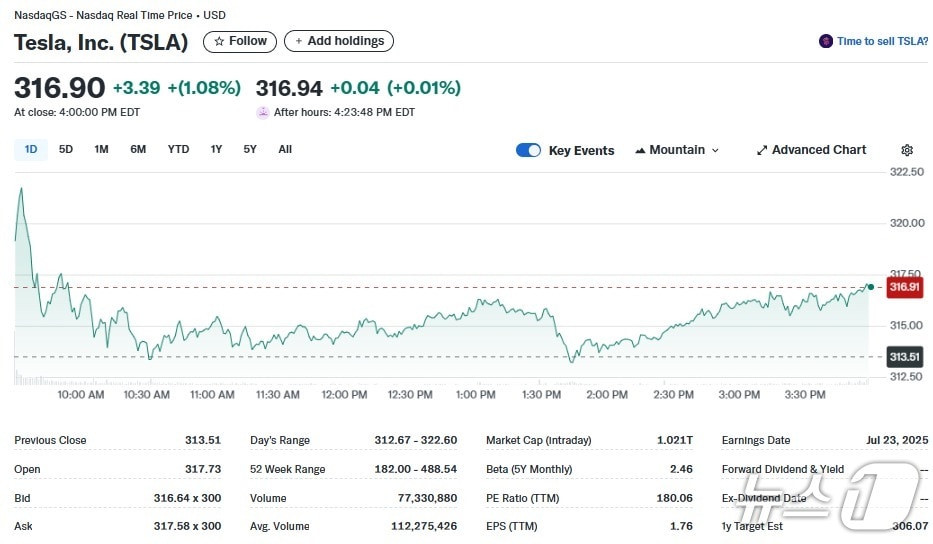Viewport: 933px width, 544px height.
Task: Click the purple icon beside Time to sell TSLA
Action: coord(826,41)
